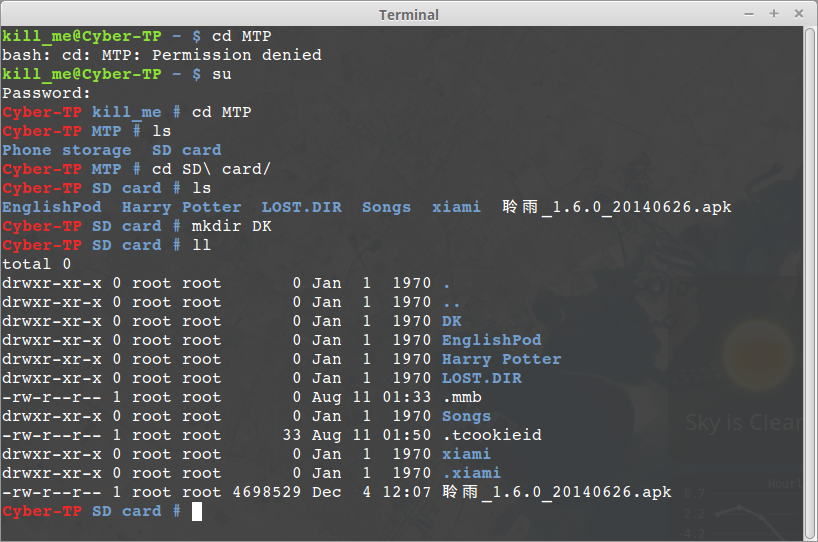
Task: Click the 'su' command text
Action: (x=222, y=74)
